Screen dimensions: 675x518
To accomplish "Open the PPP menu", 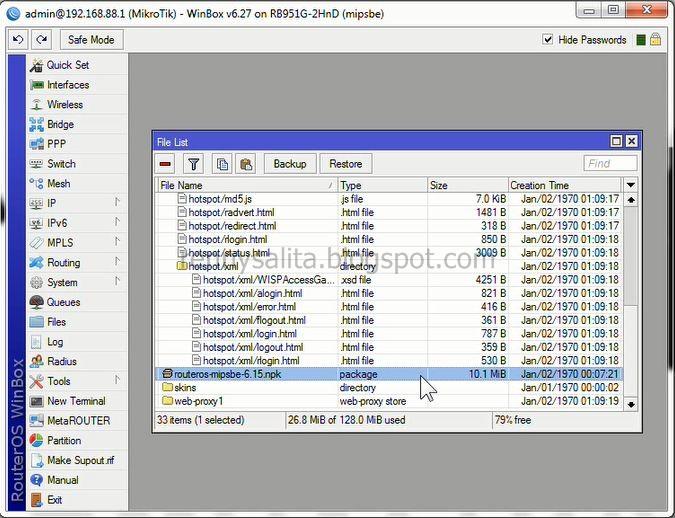I will pyautogui.click(x=56, y=144).
